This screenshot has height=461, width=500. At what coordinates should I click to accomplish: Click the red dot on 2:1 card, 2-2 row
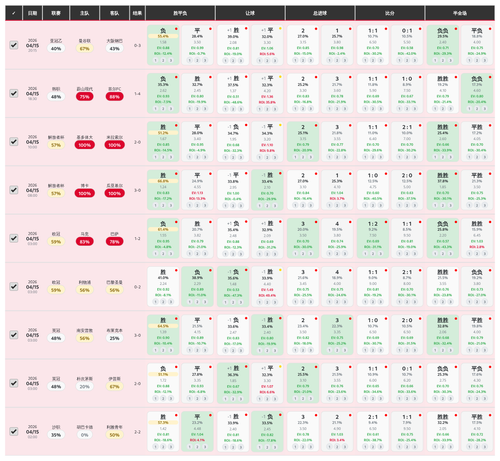tap(386, 415)
